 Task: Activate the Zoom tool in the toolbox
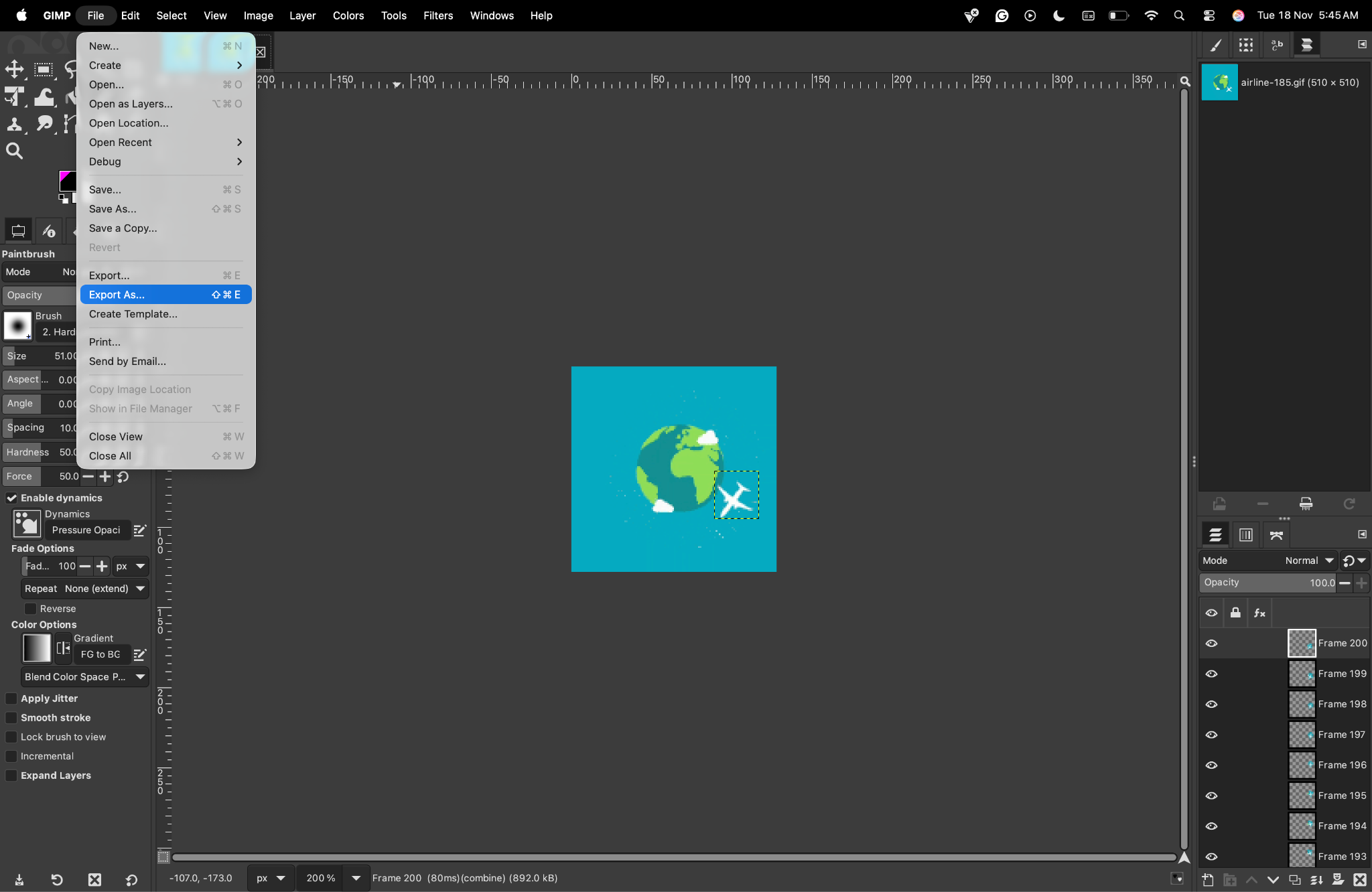pyautogui.click(x=13, y=150)
